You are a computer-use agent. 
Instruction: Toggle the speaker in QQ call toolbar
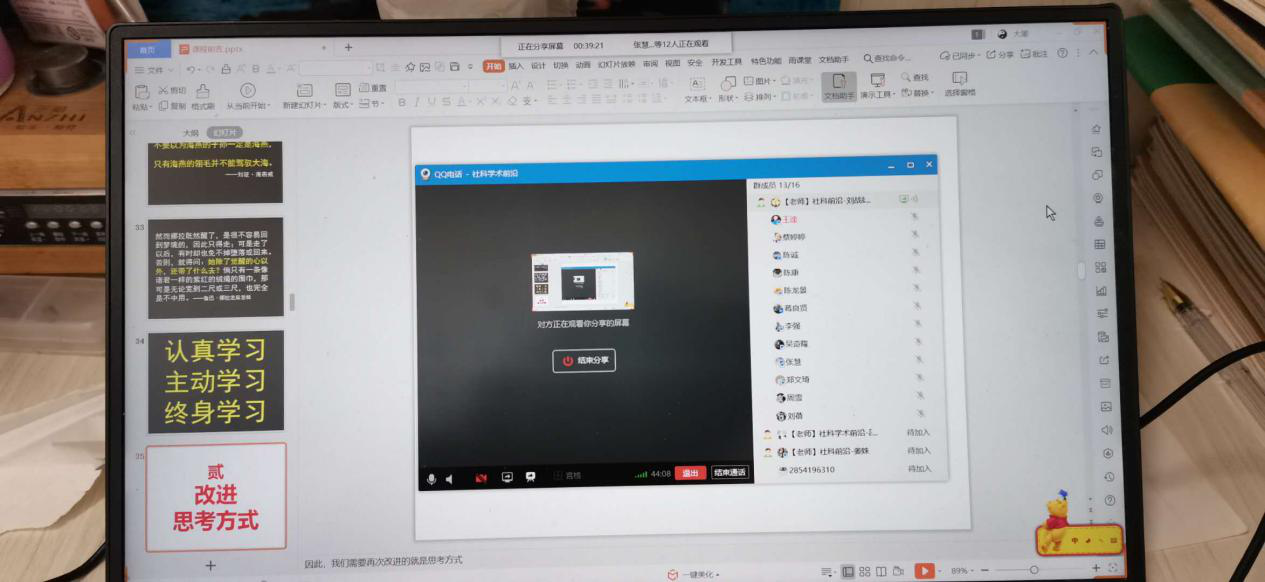click(x=449, y=478)
